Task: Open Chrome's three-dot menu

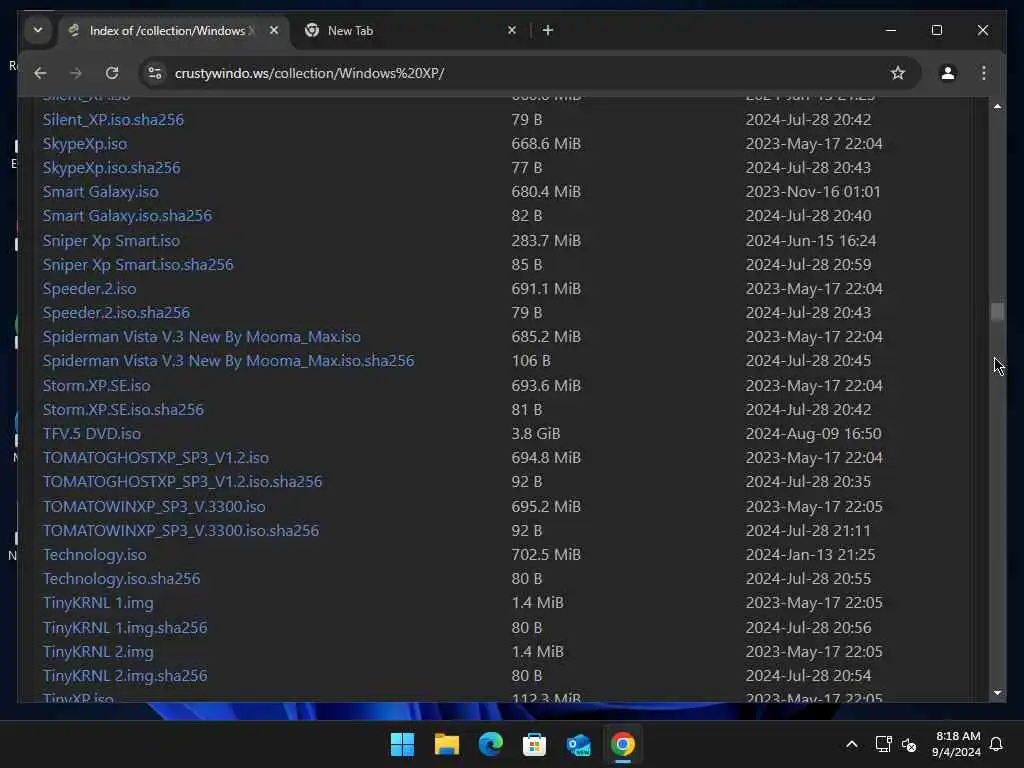Action: click(x=984, y=73)
